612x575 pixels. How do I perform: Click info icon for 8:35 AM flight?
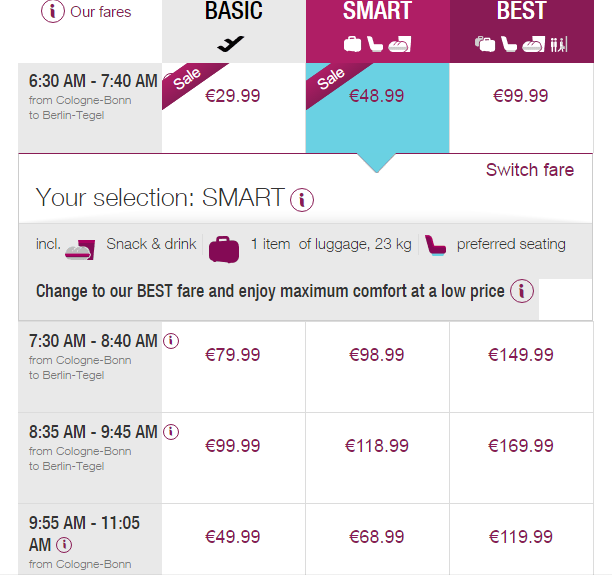pyautogui.click(x=171, y=432)
